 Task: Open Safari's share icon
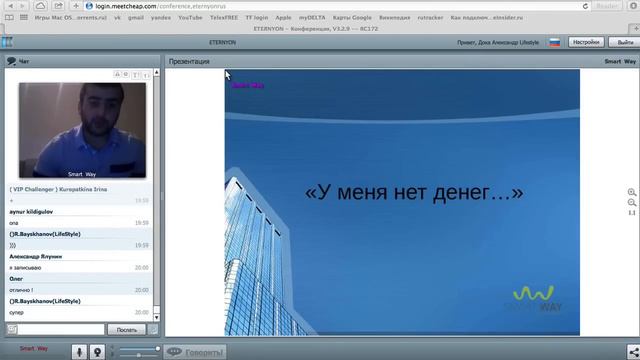point(58,6)
